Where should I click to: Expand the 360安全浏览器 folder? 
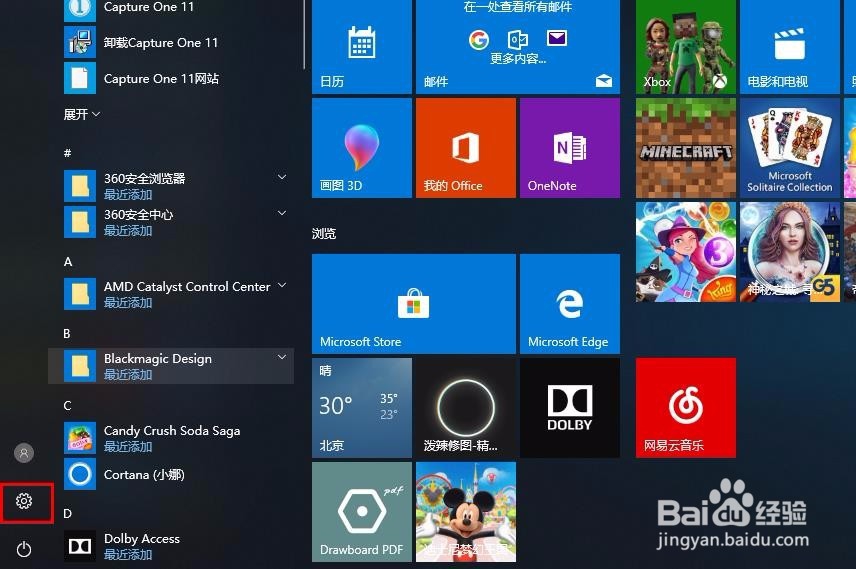171,186
